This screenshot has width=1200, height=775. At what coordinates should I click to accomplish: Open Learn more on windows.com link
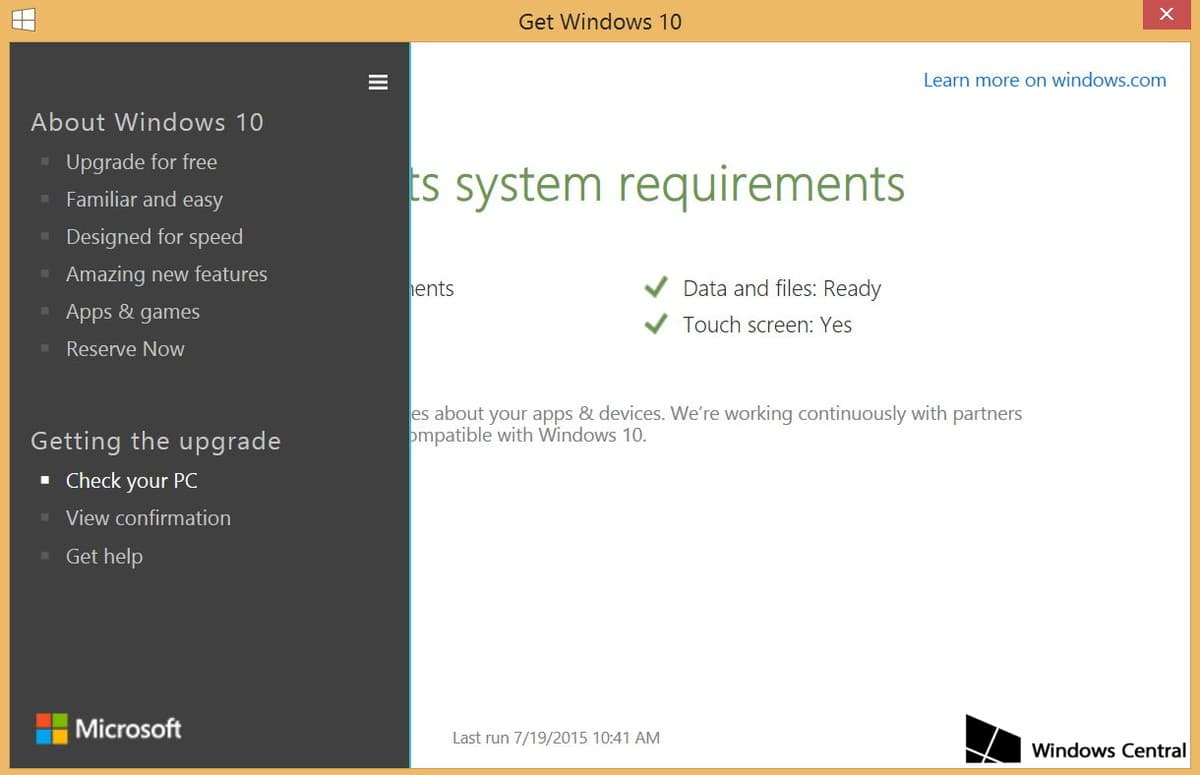point(1044,80)
